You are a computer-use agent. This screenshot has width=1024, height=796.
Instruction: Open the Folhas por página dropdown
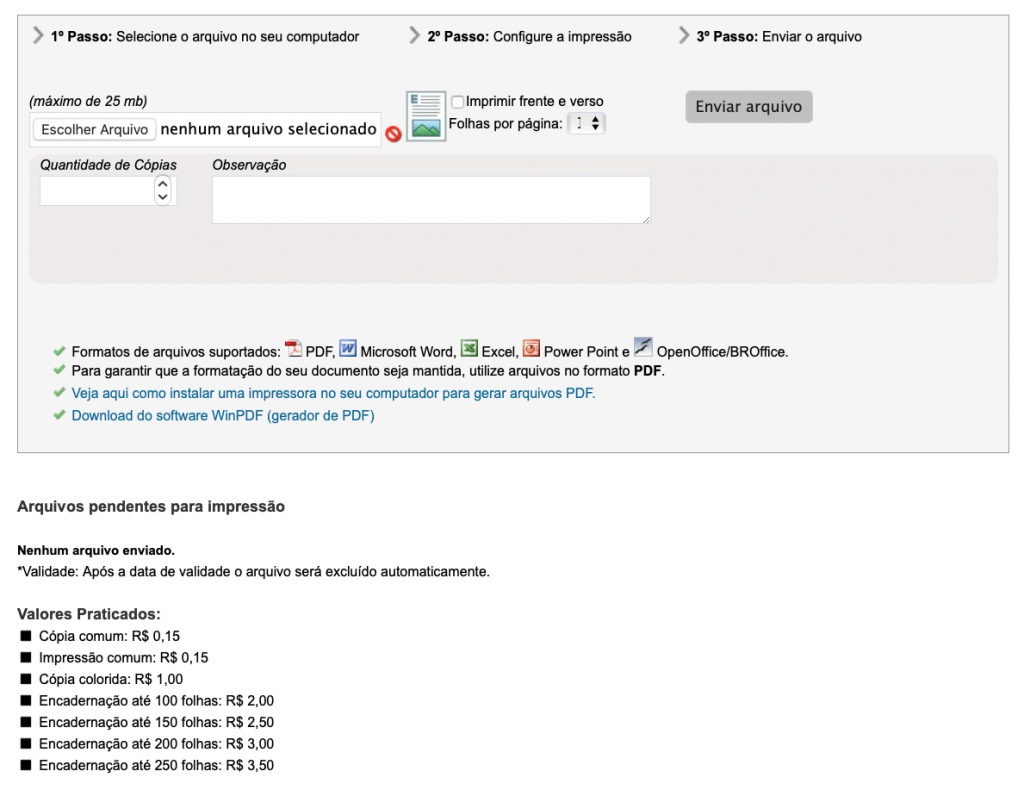pos(586,124)
